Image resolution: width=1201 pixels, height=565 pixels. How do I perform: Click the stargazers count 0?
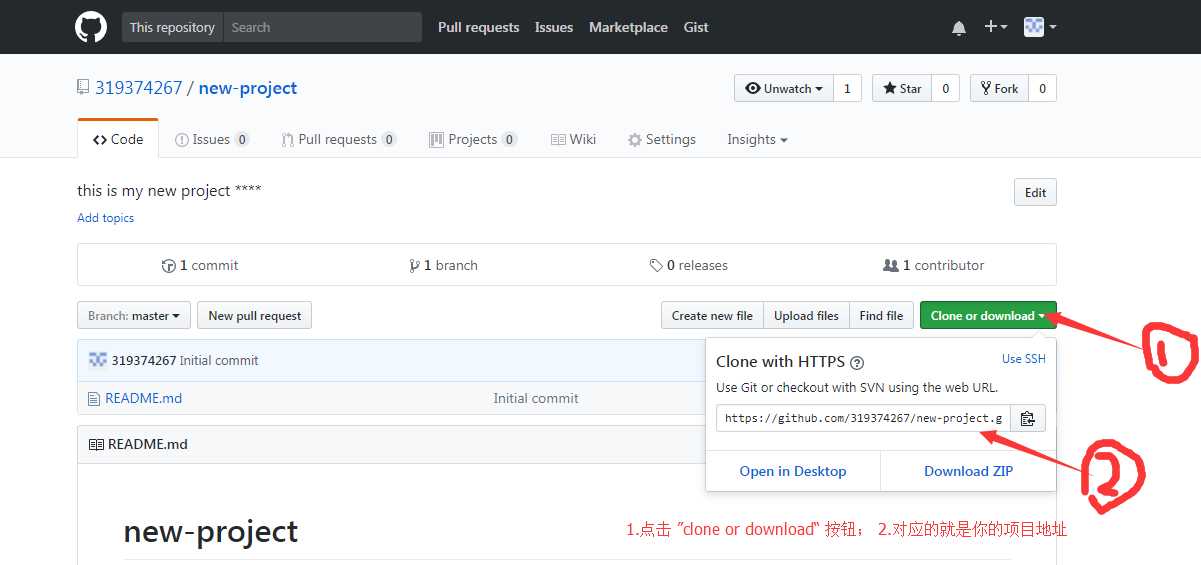[945, 88]
